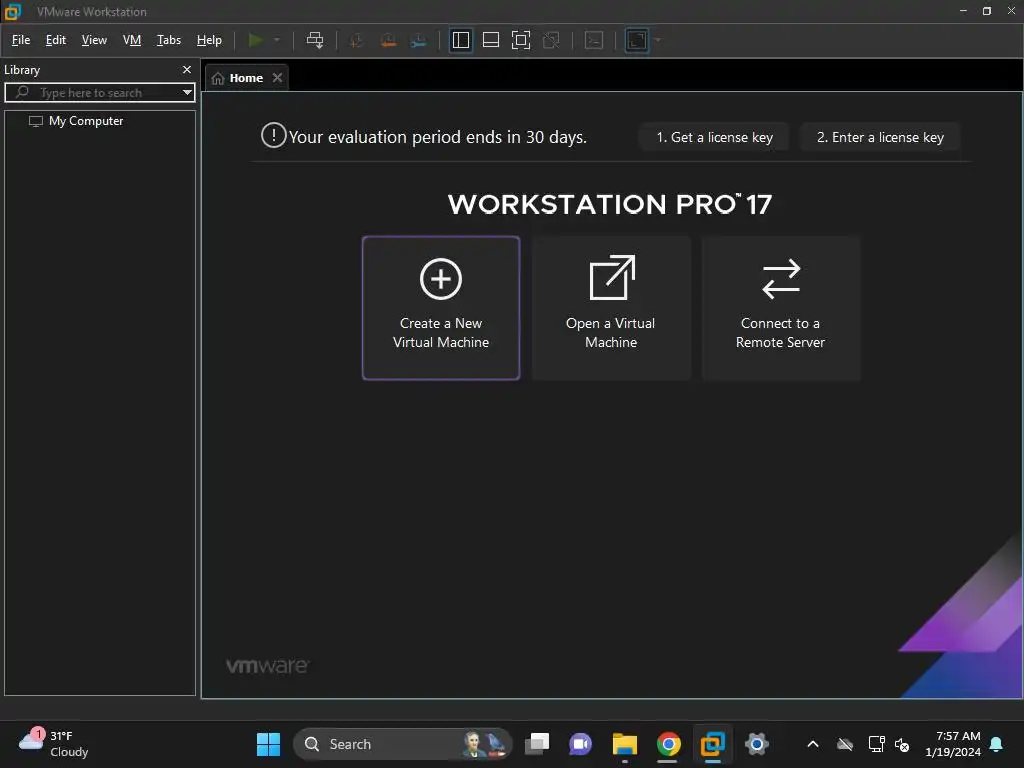Viewport: 1024px width, 768px height.
Task: Click Open a Virtual Machine tile
Action: (x=611, y=308)
